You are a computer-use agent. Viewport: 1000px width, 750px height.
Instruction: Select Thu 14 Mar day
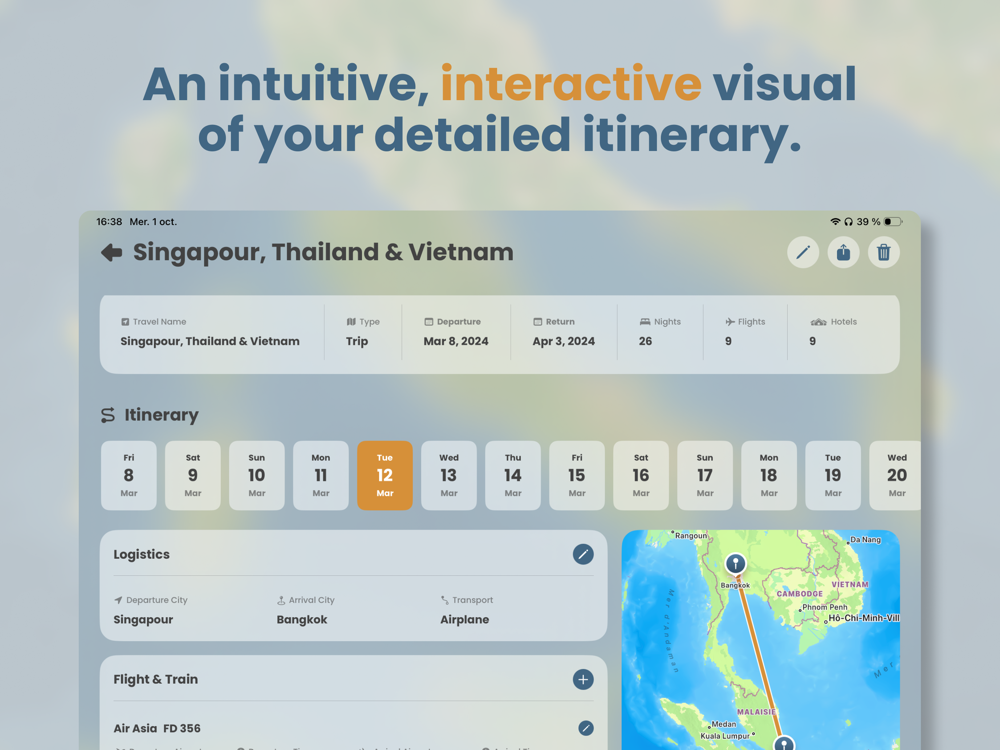click(x=513, y=475)
